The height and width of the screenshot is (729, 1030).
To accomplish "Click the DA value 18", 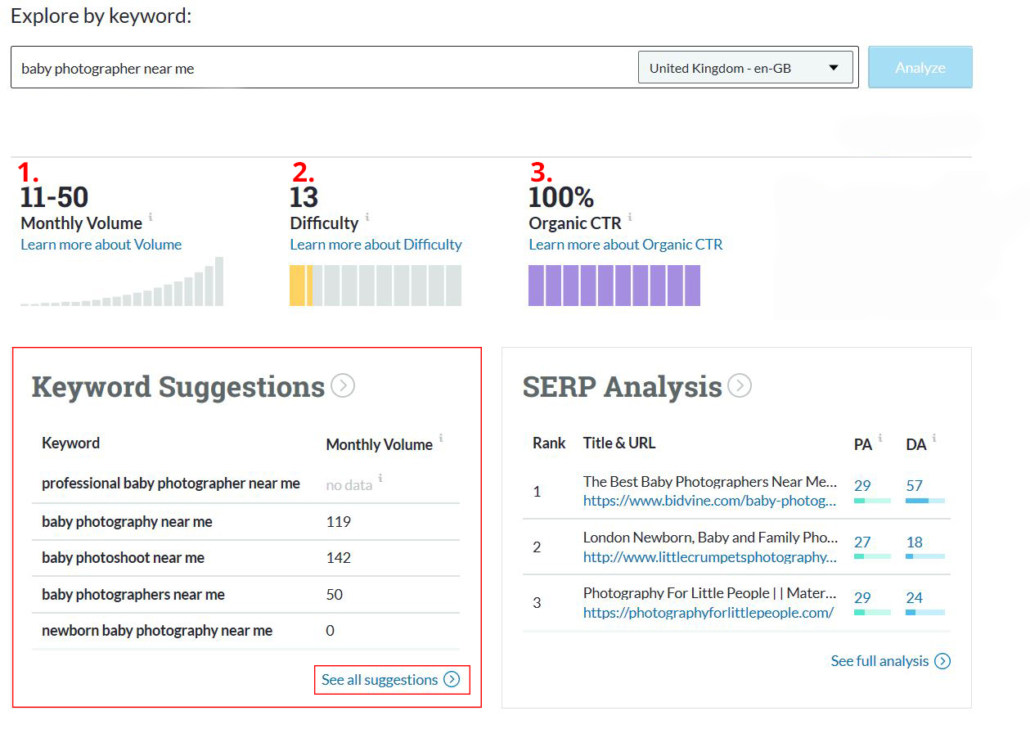I will coord(914,542).
